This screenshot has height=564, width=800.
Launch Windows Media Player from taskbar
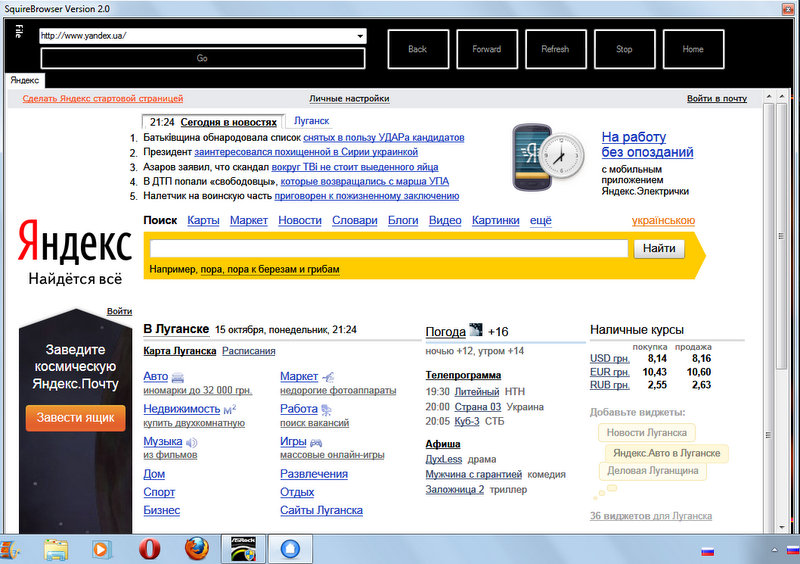101,550
